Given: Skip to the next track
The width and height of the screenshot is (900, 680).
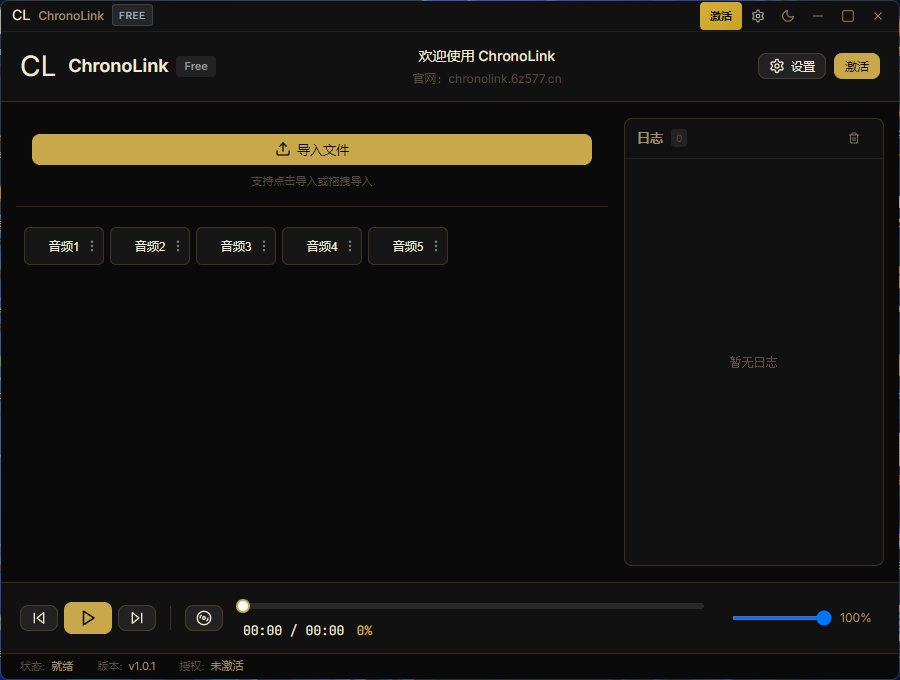Looking at the screenshot, I should coord(137,618).
